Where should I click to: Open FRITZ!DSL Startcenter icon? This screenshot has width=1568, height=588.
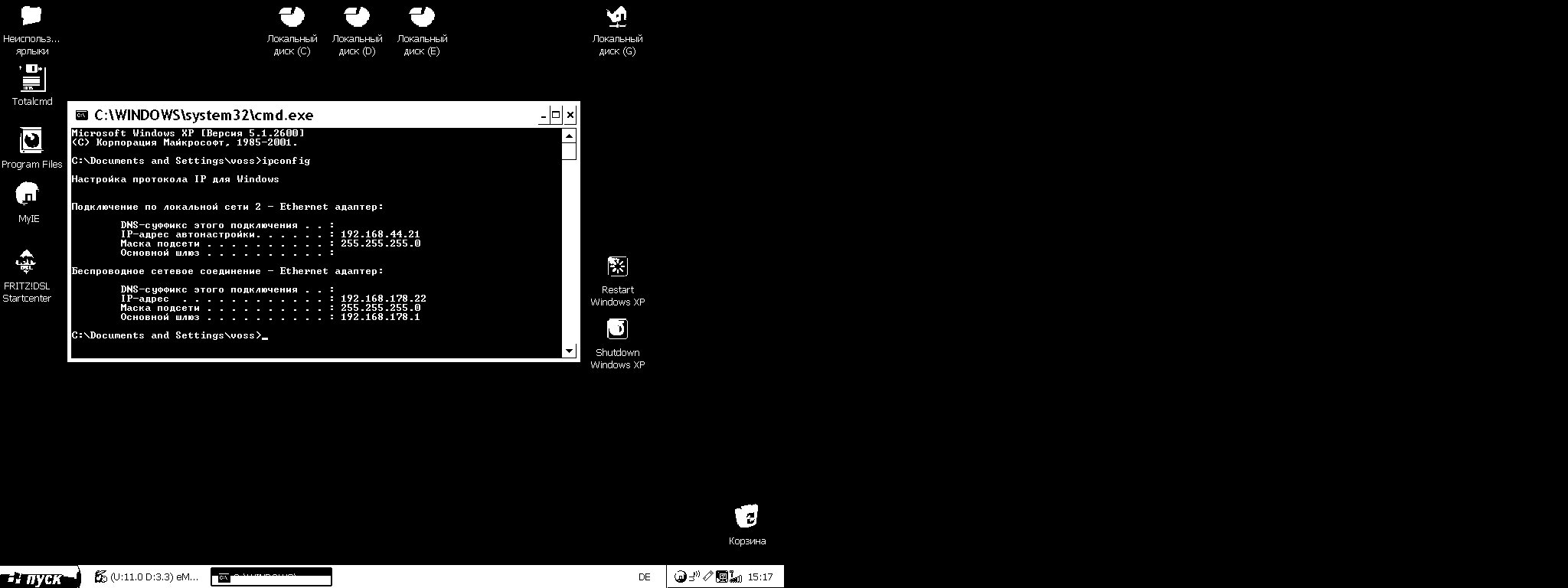(27, 263)
